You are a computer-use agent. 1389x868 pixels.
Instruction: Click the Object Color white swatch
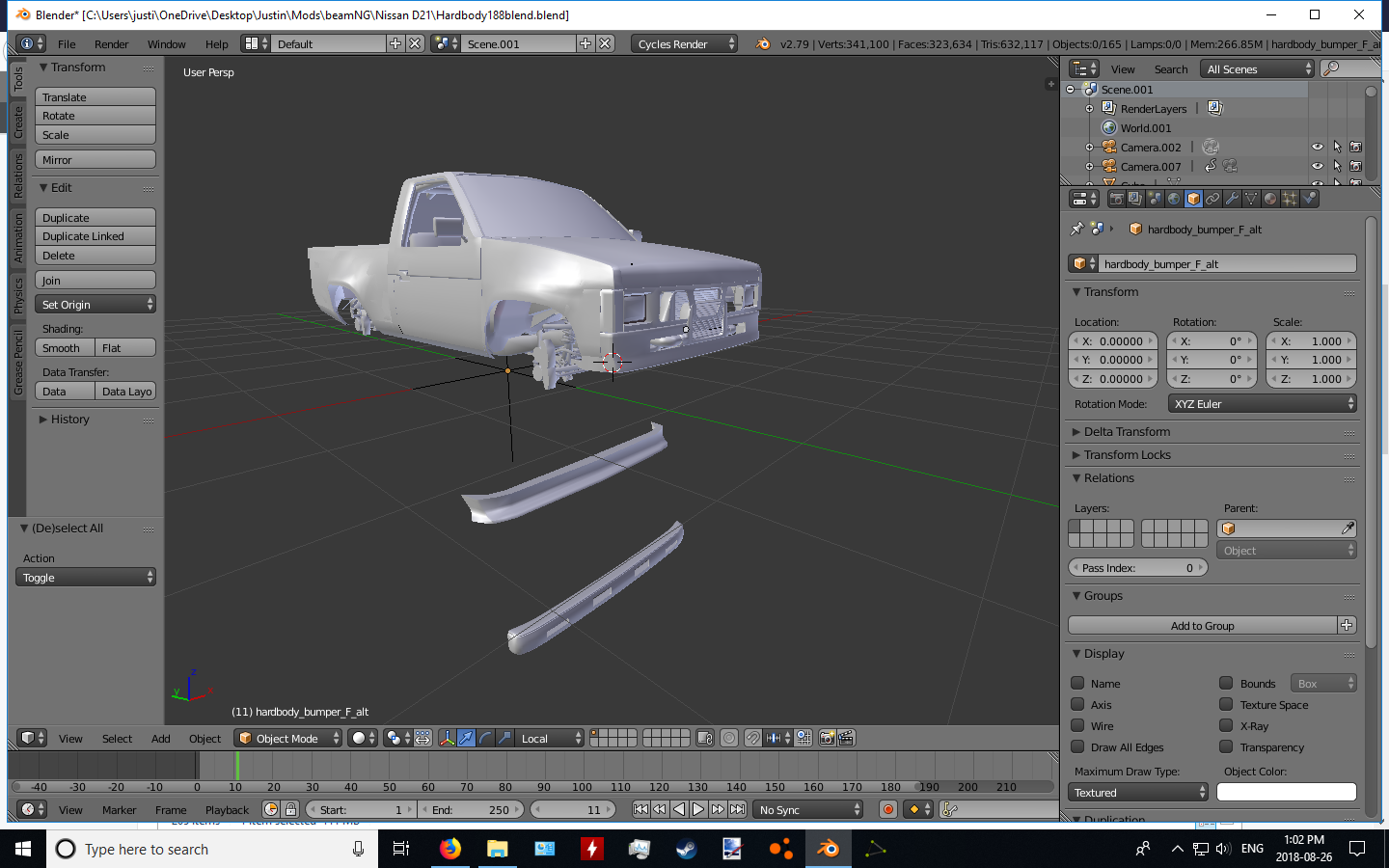pos(1287,792)
